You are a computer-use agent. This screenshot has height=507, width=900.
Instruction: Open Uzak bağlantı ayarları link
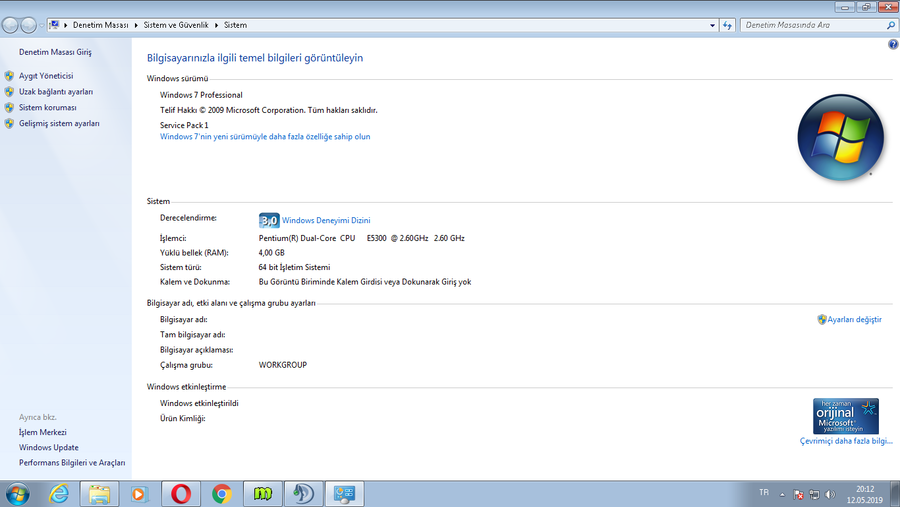56,92
